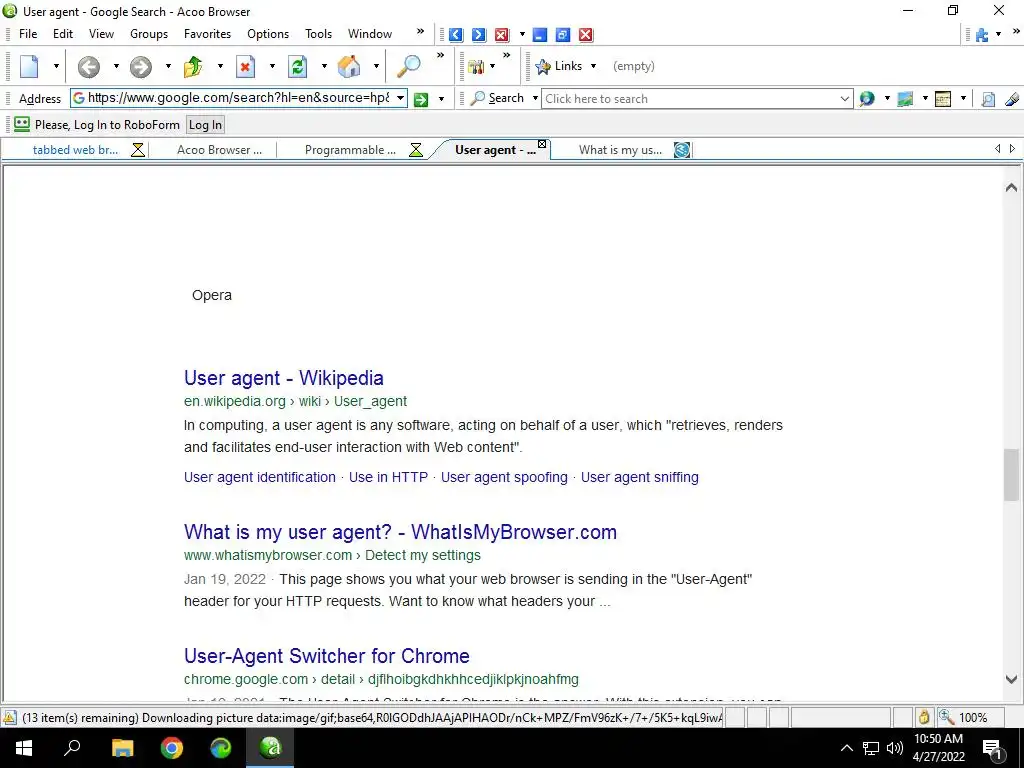Open the File menu
The height and width of the screenshot is (768, 1024).
(28, 34)
